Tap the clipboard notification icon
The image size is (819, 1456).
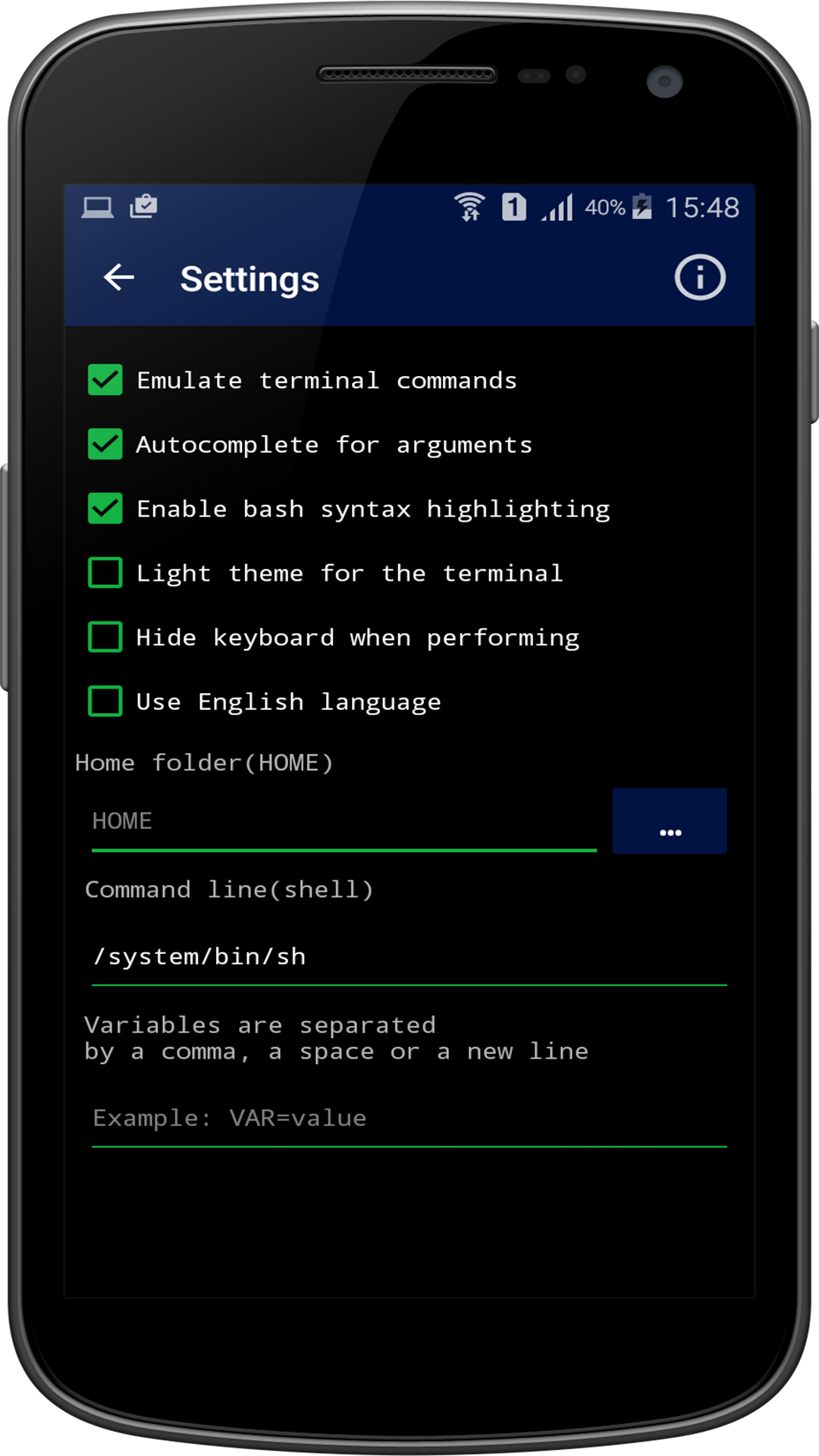click(144, 206)
